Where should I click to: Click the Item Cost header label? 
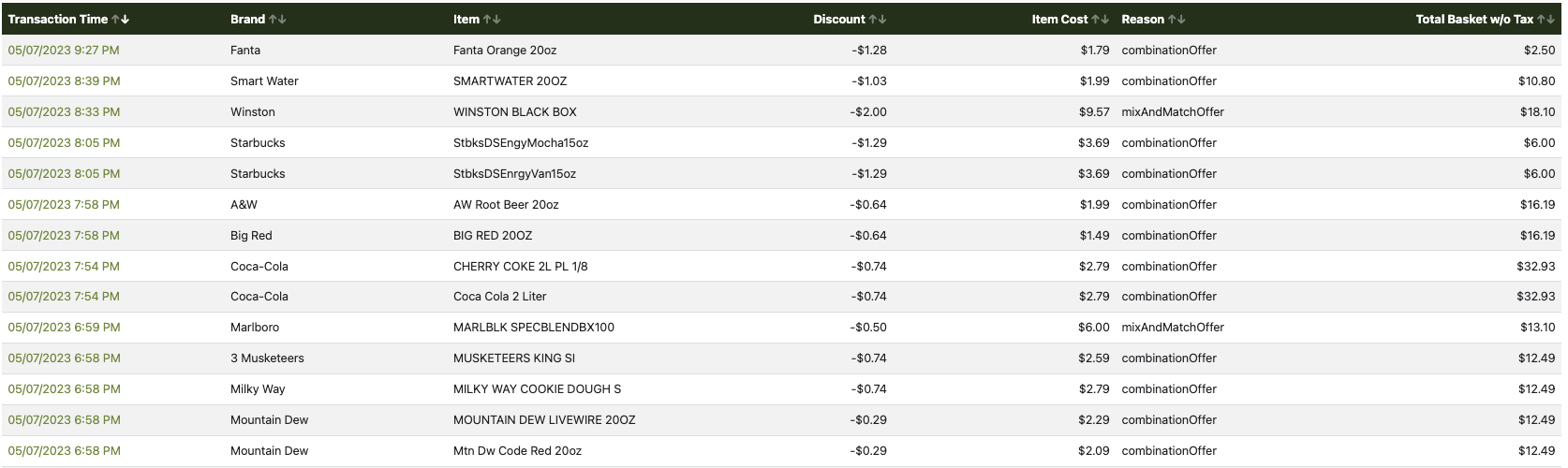(1059, 20)
